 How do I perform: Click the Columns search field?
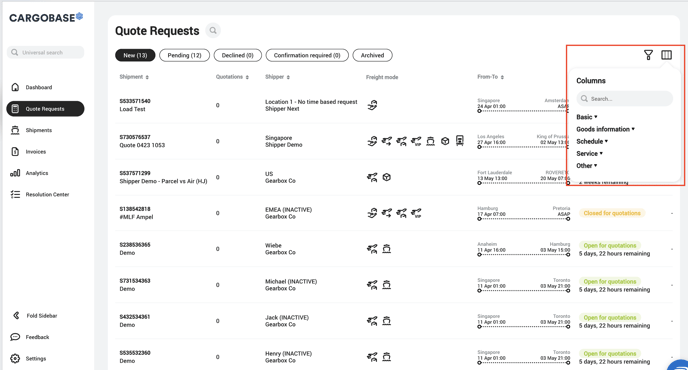pos(624,99)
